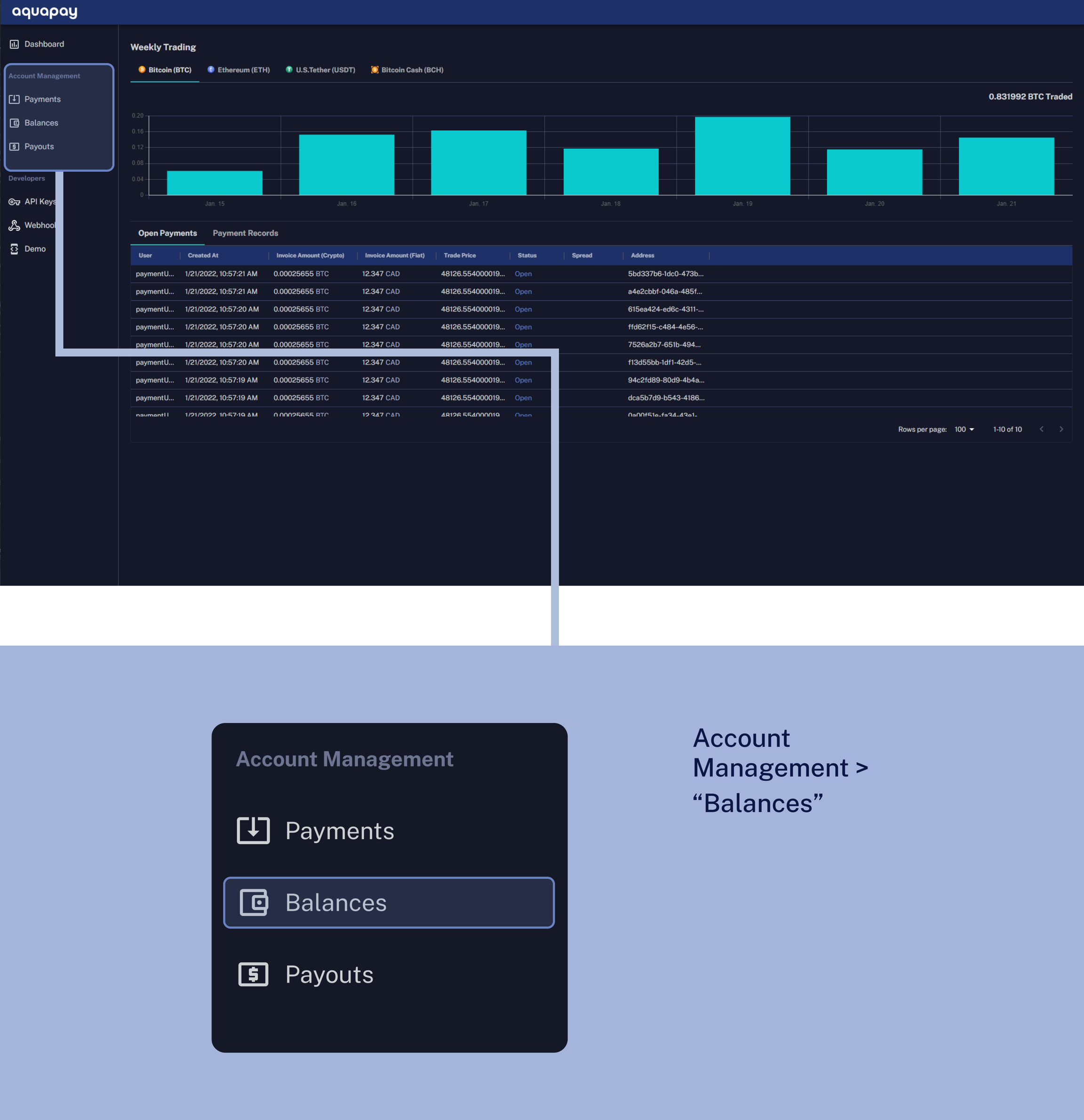Click the small Balances wallet icon

[x=14, y=123]
